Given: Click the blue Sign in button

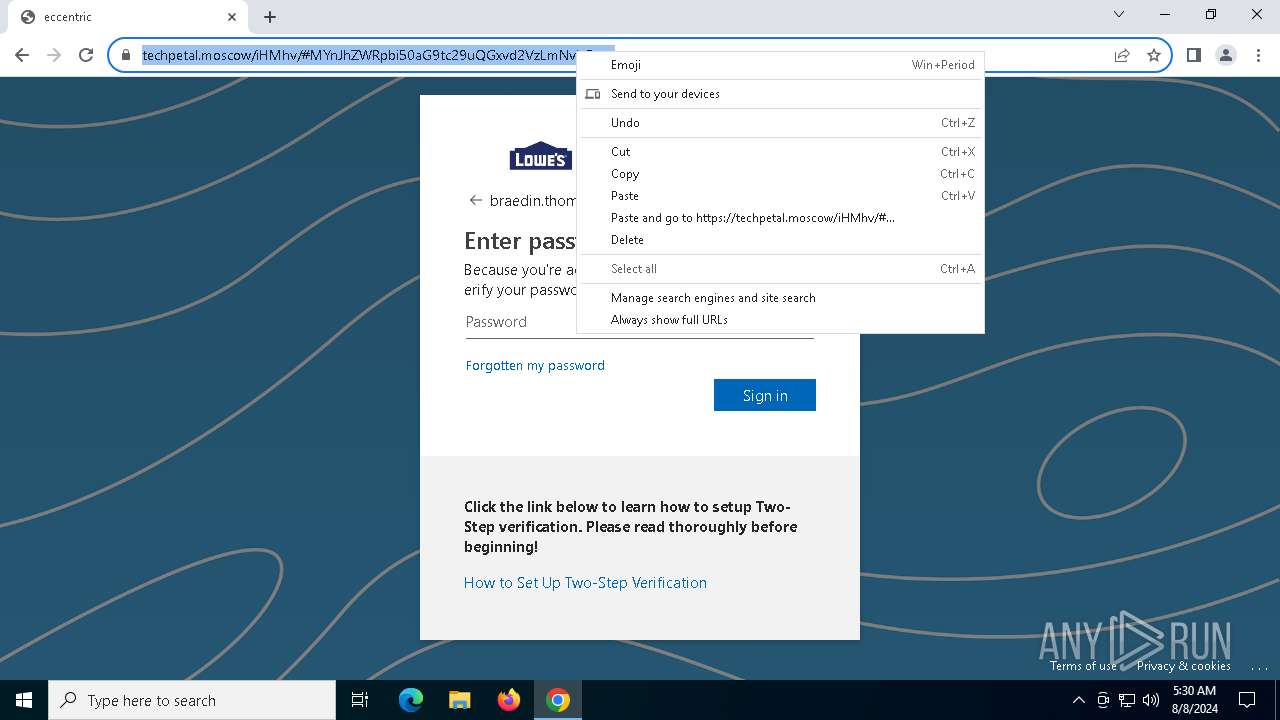Looking at the screenshot, I should (765, 395).
